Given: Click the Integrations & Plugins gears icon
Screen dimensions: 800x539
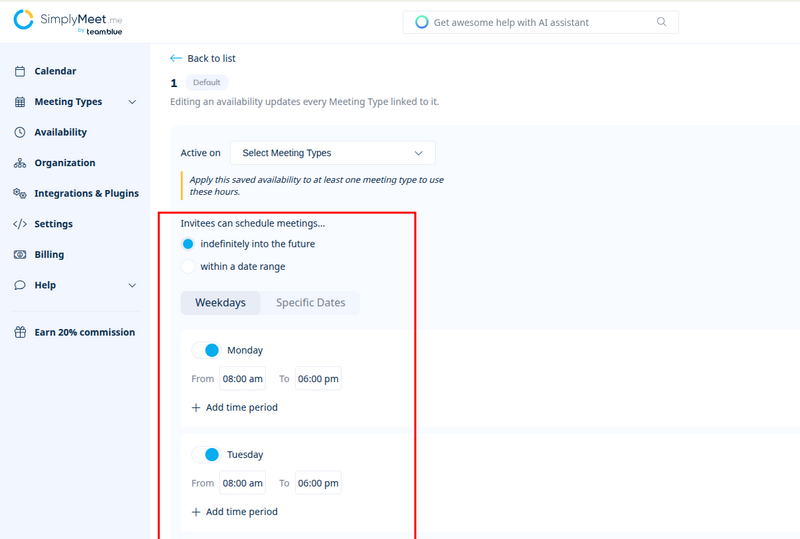Looking at the screenshot, I should pos(20,193).
